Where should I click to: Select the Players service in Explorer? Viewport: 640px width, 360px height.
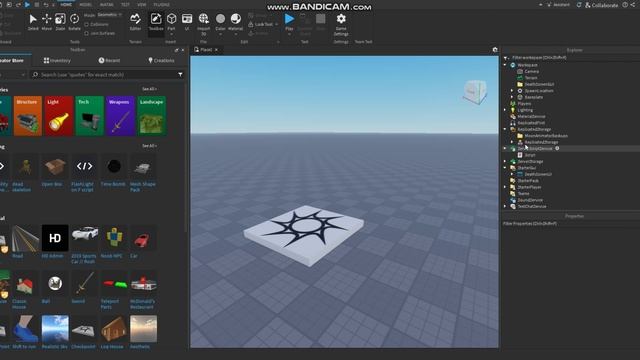[524, 104]
